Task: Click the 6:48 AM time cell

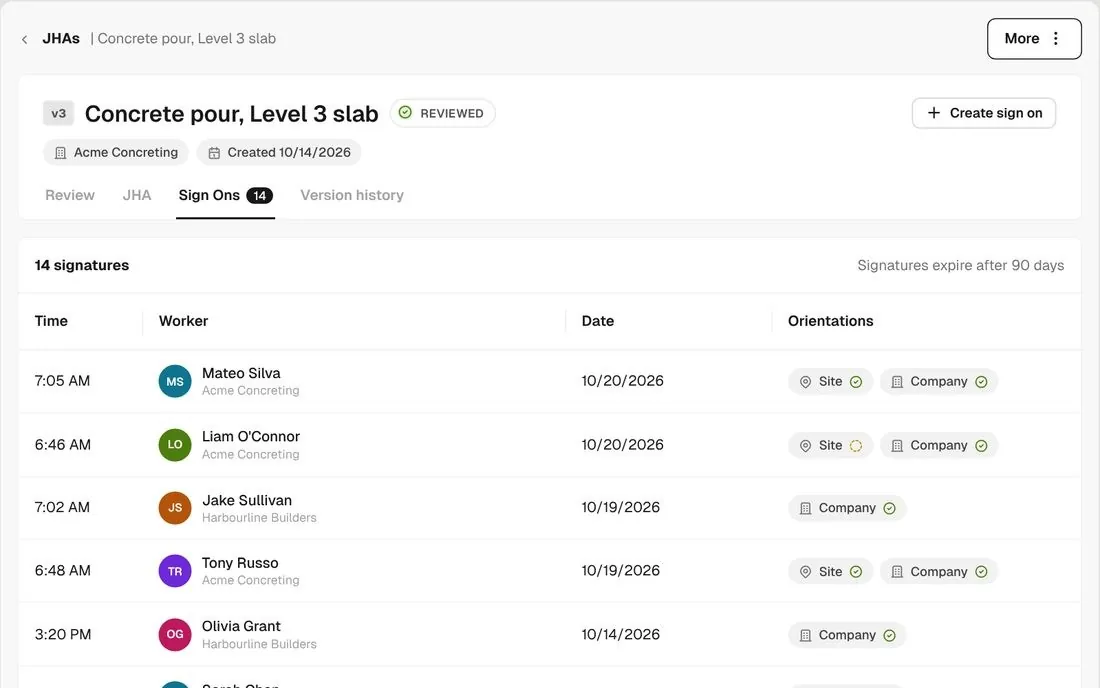Action: (x=62, y=570)
